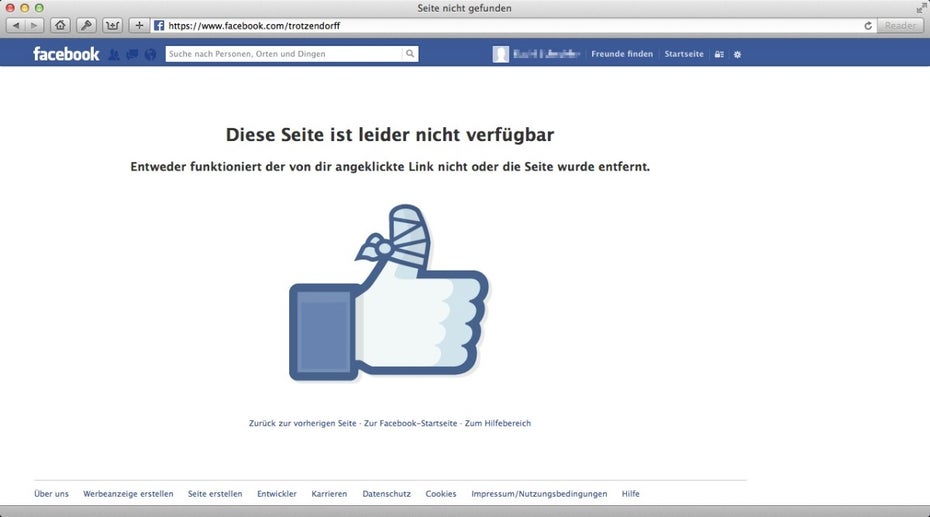Open Impressum/Nutzungsbedingungen footer link
Image resolution: width=930 pixels, height=517 pixels.
click(539, 494)
